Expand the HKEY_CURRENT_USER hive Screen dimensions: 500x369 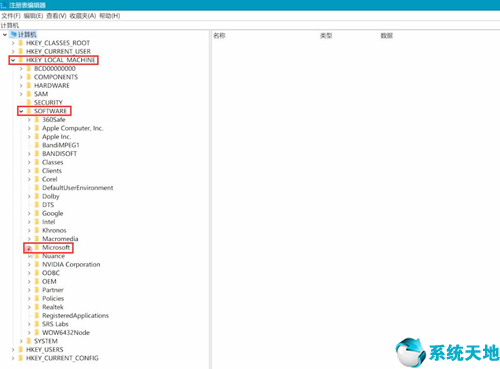pyautogui.click(x=13, y=51)
